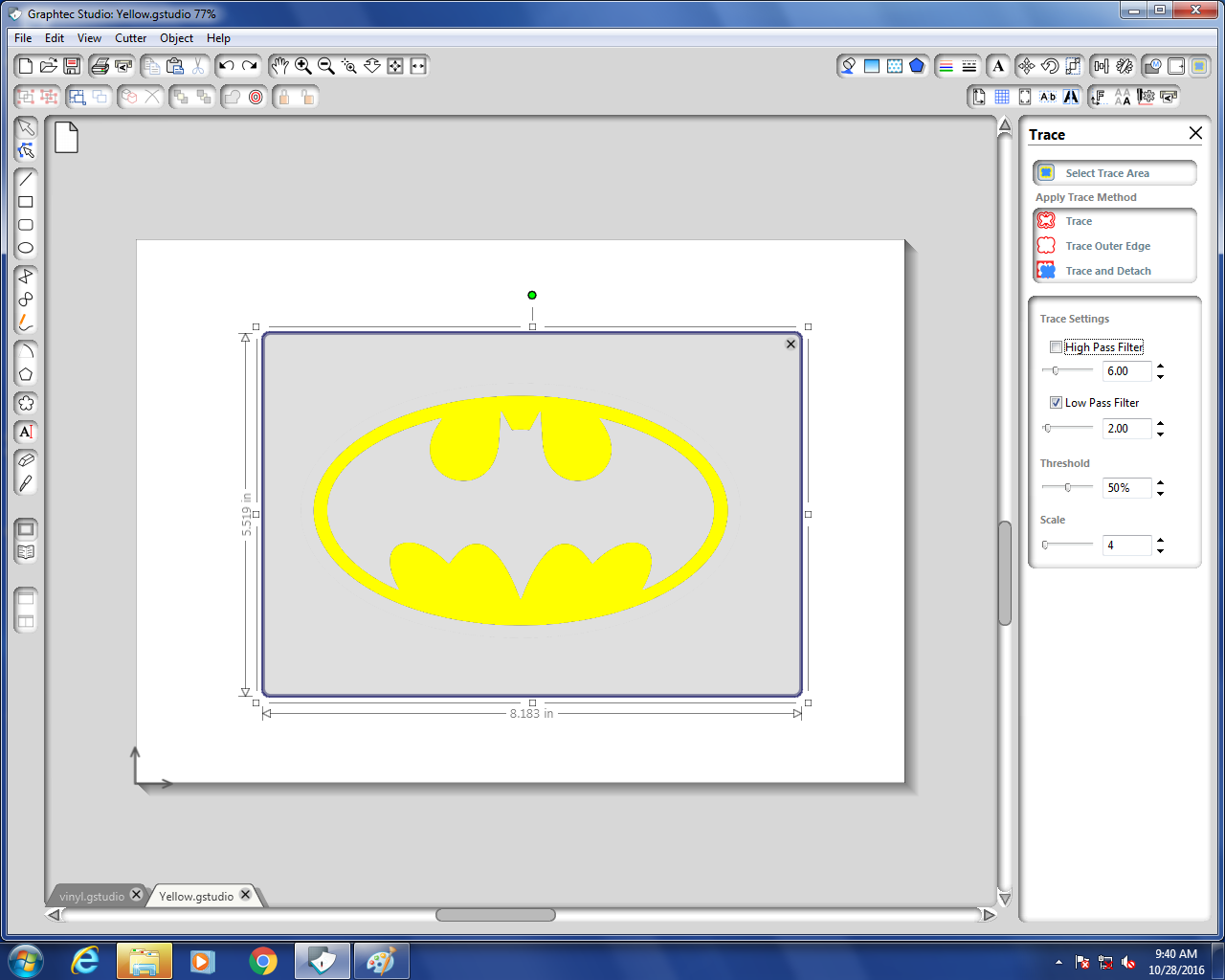This screenshot has width=1225, height=980.
Task: Open the blue Trace panel icon
Action: pyautogui.click(x=1198, y=66)
